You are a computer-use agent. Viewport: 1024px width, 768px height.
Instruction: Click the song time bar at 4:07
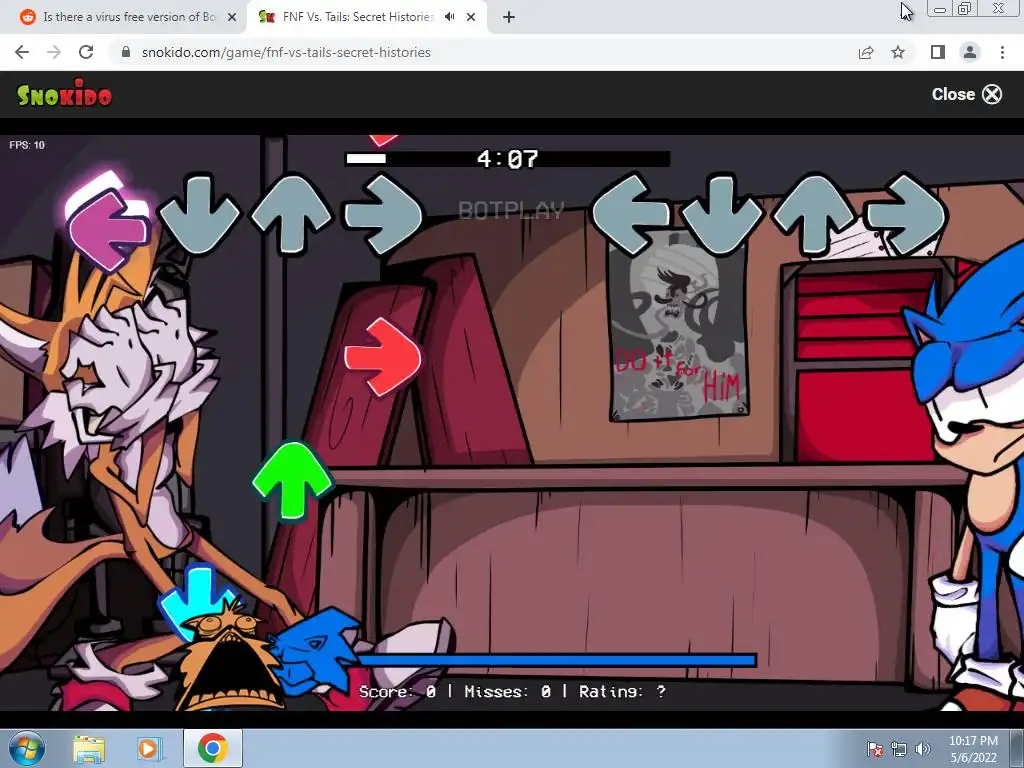pyautogui.click(x=507, y=159)
